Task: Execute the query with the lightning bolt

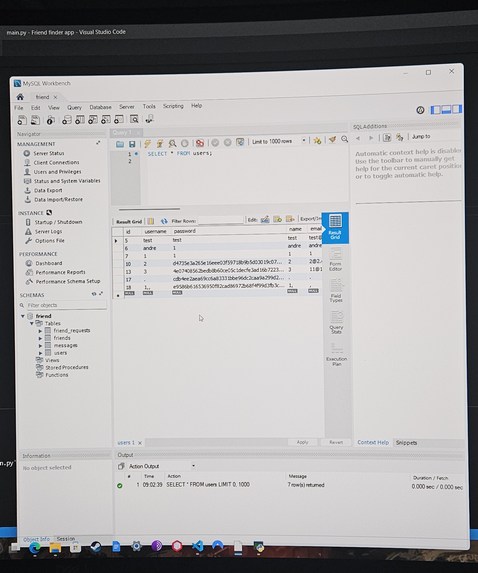Action: (147, 143)
